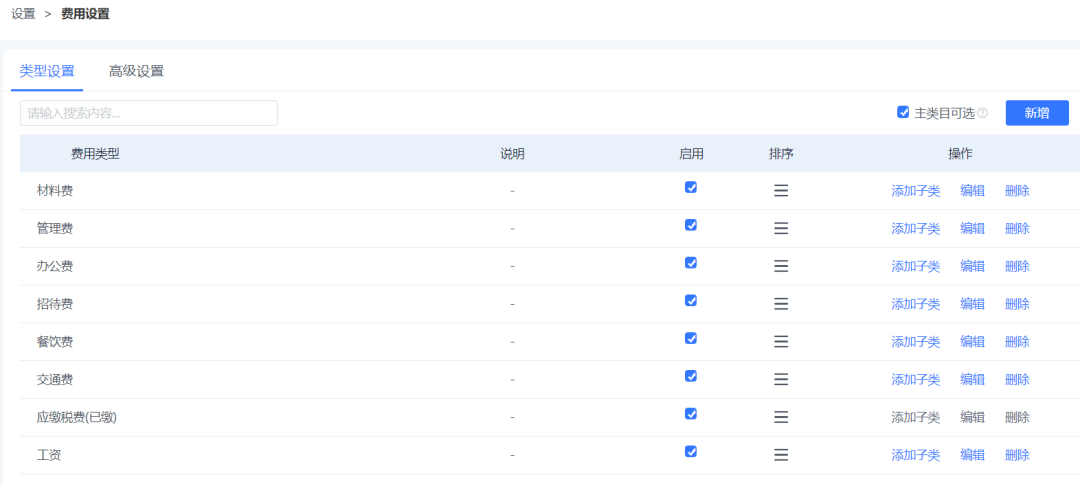Viewport: 1080px width, 486px height.
Task: Click the sort handle icon for 交通费
Action: 781,379
